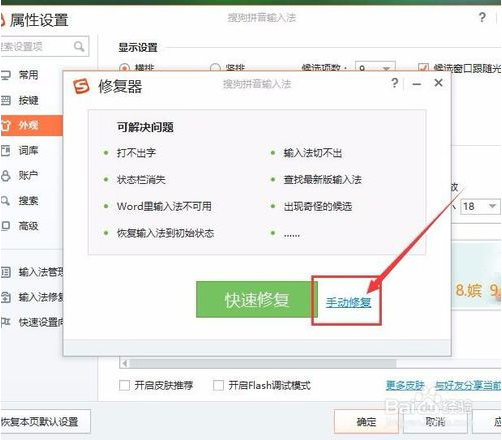Click the Word里输入法不可用 list item

[164, 206]
